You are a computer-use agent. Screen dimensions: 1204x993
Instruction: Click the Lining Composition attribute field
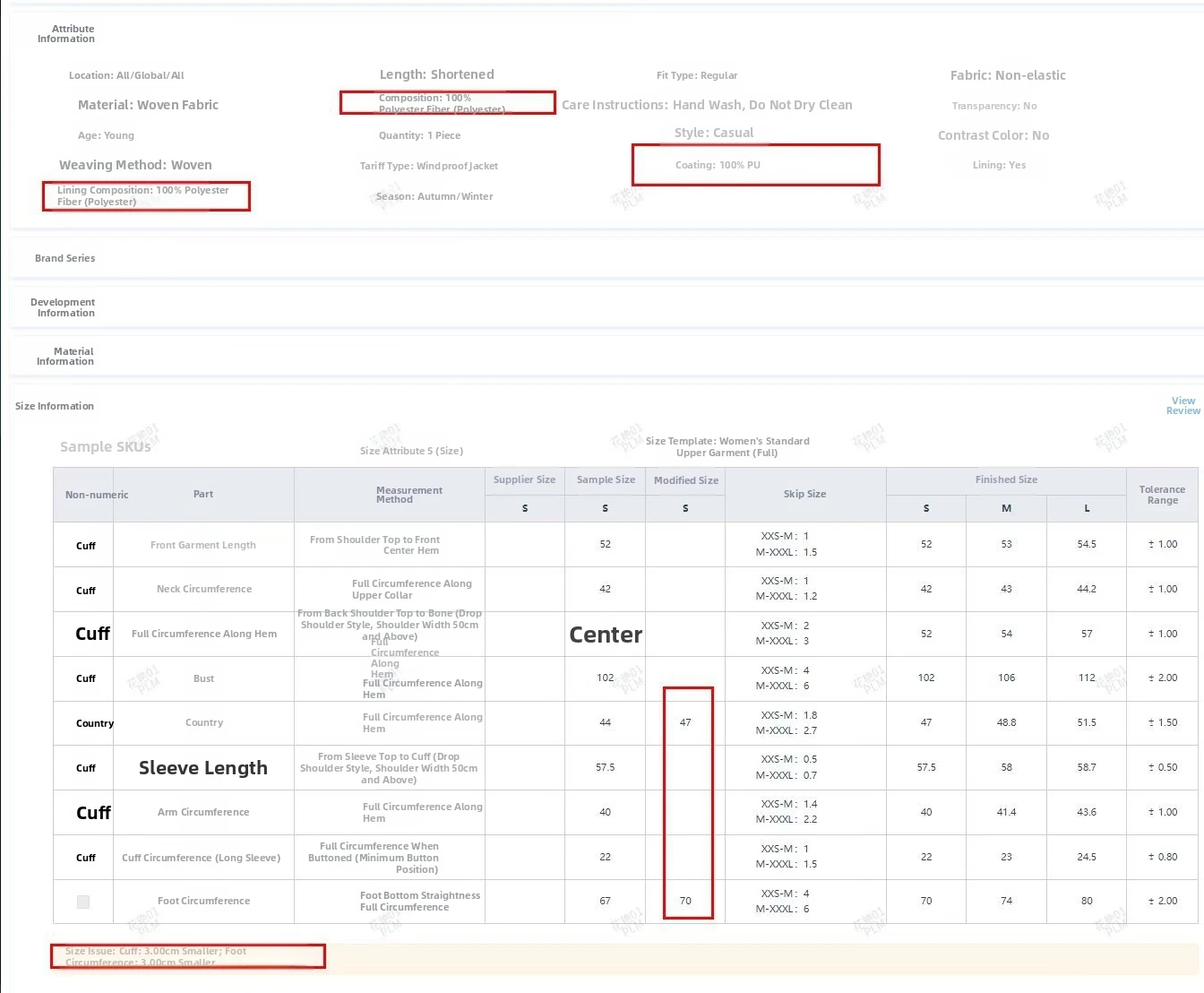143,195
